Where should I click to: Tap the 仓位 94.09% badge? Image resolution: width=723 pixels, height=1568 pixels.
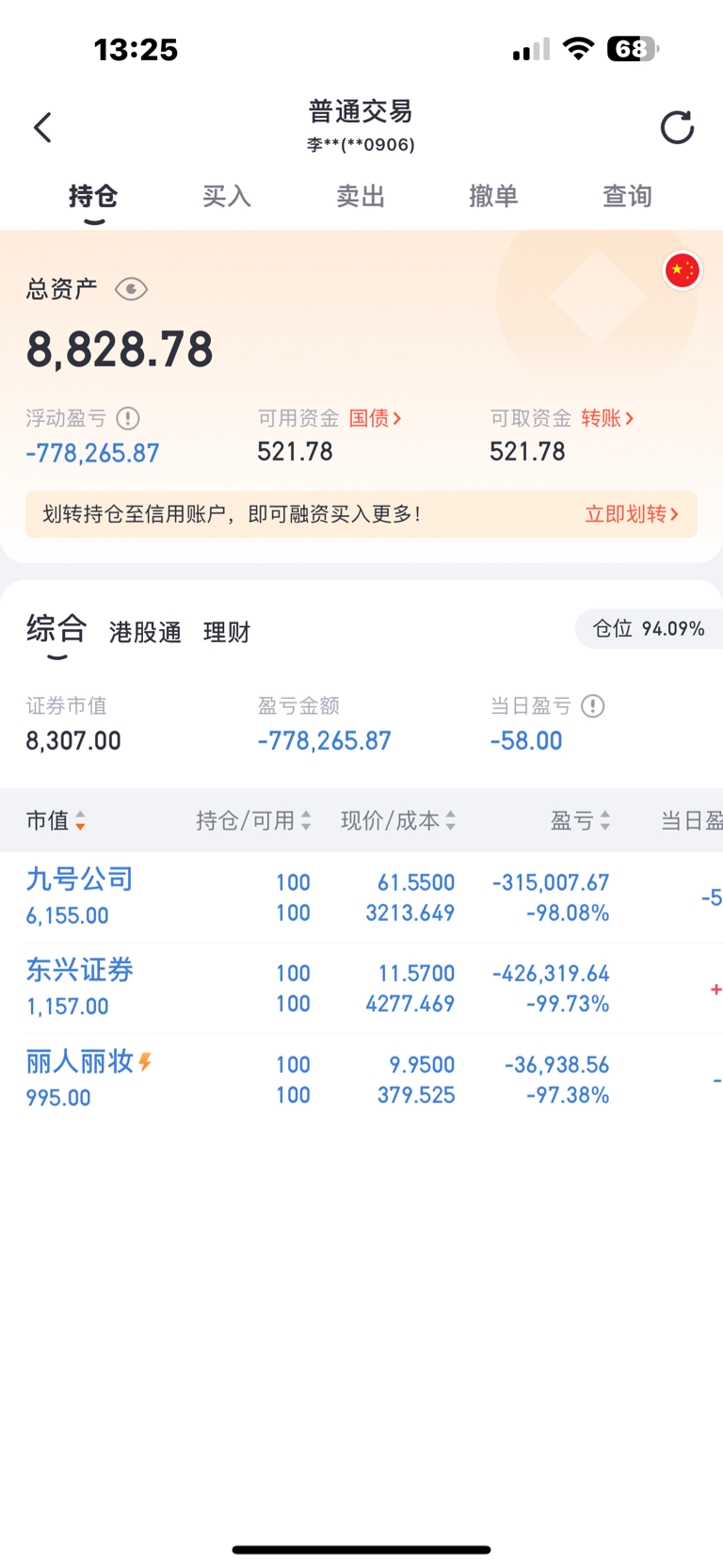point(649,629)
